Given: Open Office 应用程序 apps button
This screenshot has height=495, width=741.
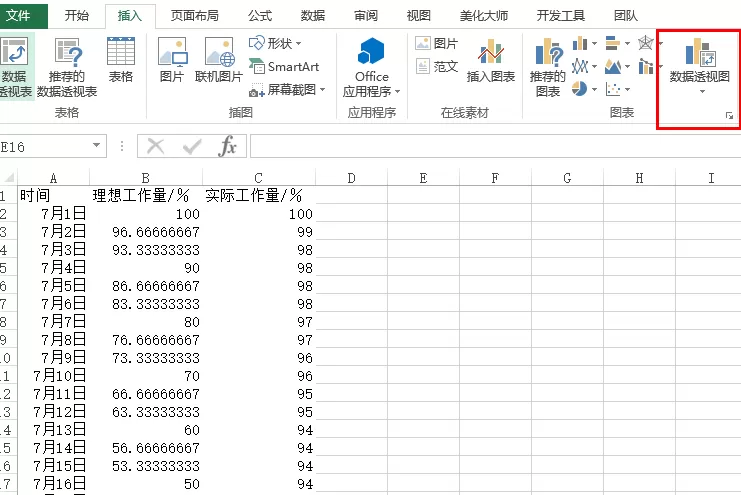Looking at the screenshot, I should click(x=371, y=66).
